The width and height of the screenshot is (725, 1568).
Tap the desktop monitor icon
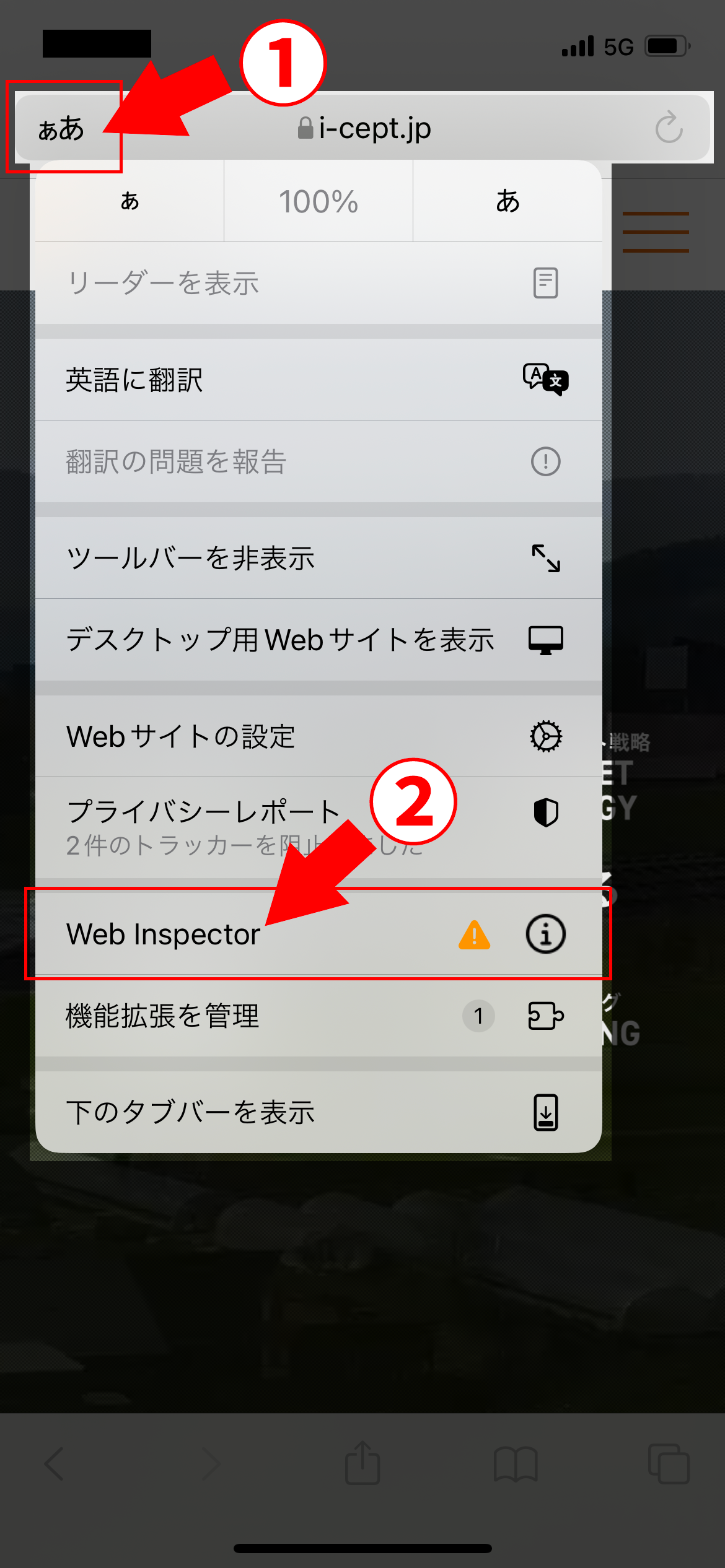[546, 640]
